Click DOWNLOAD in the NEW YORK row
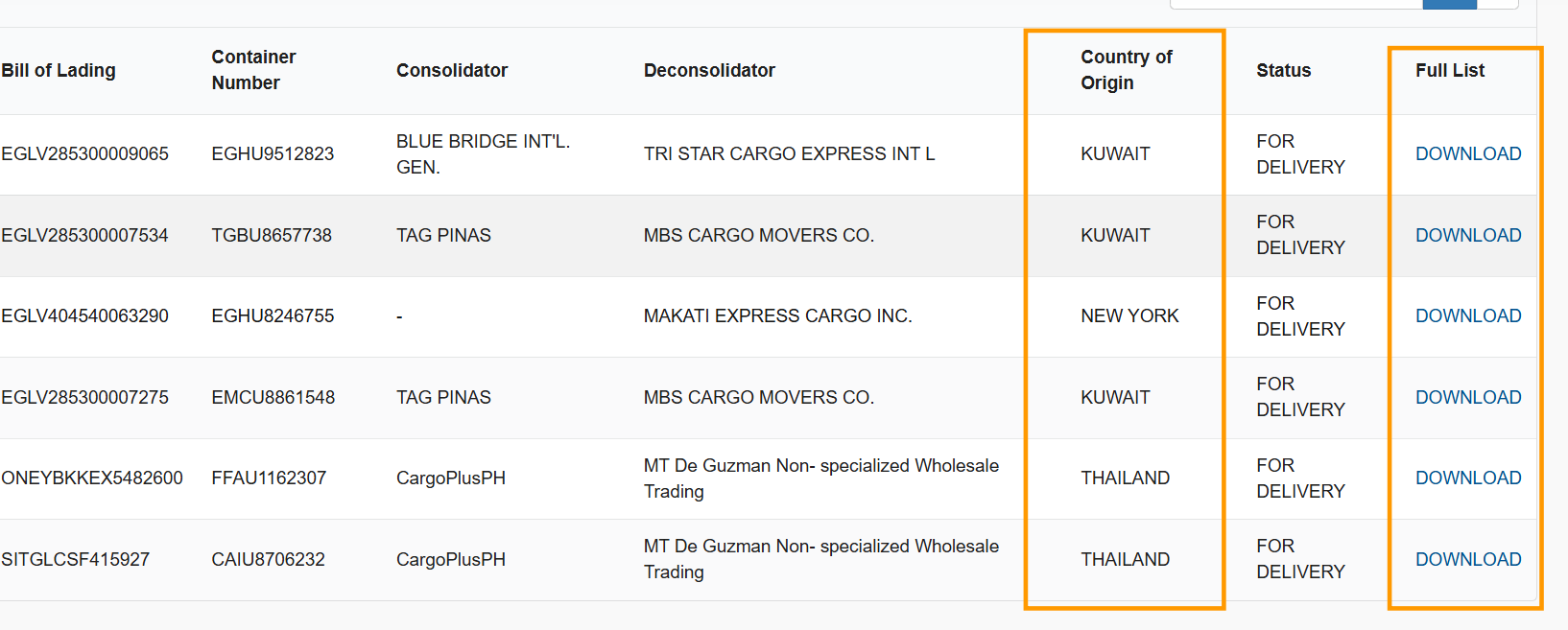The image size is (1568, 630). pos(1467,315)
